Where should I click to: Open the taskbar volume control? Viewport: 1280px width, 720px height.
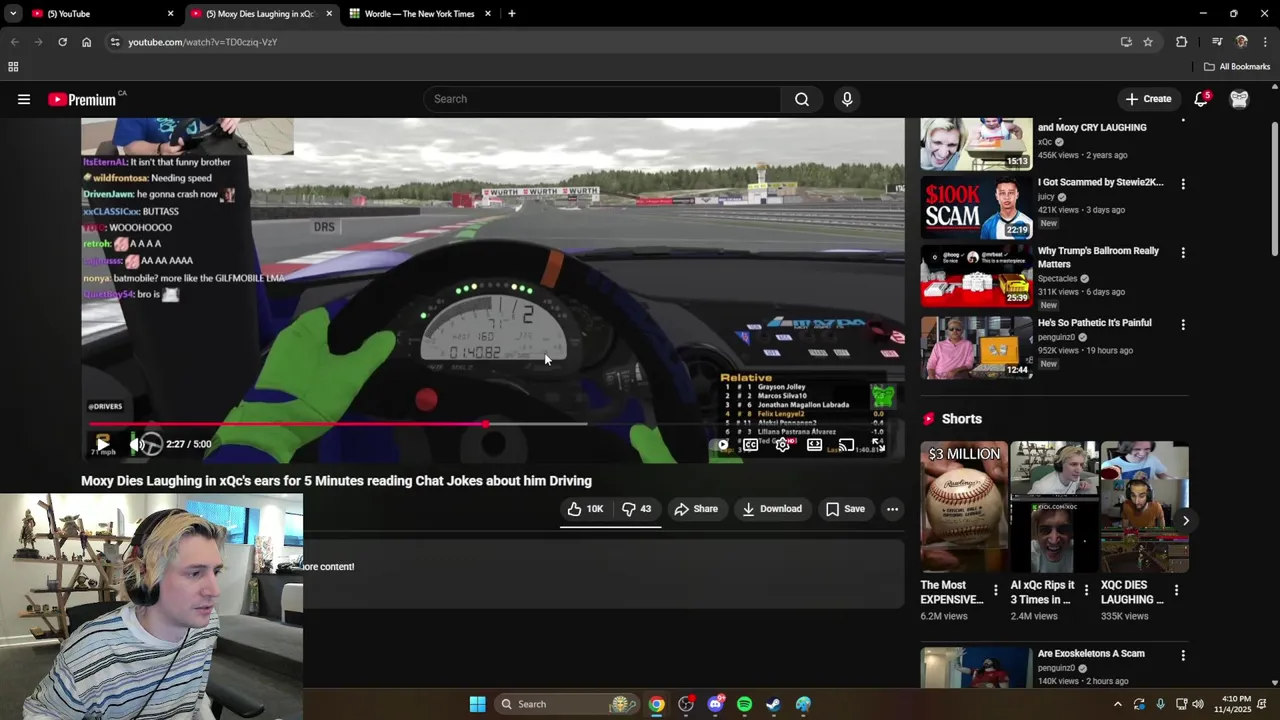pos(1198,704)
